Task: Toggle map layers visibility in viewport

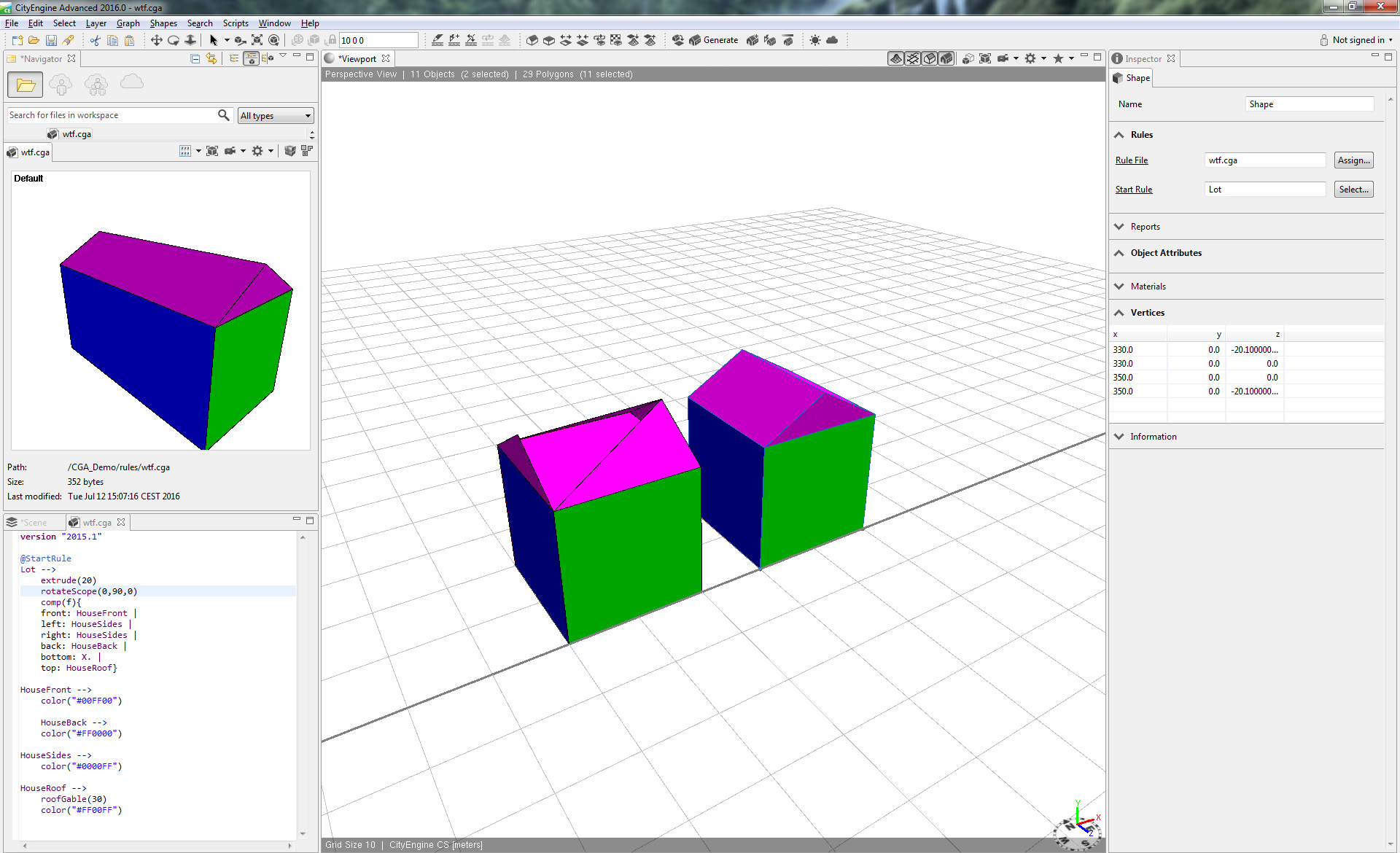Action: point(896,58)
